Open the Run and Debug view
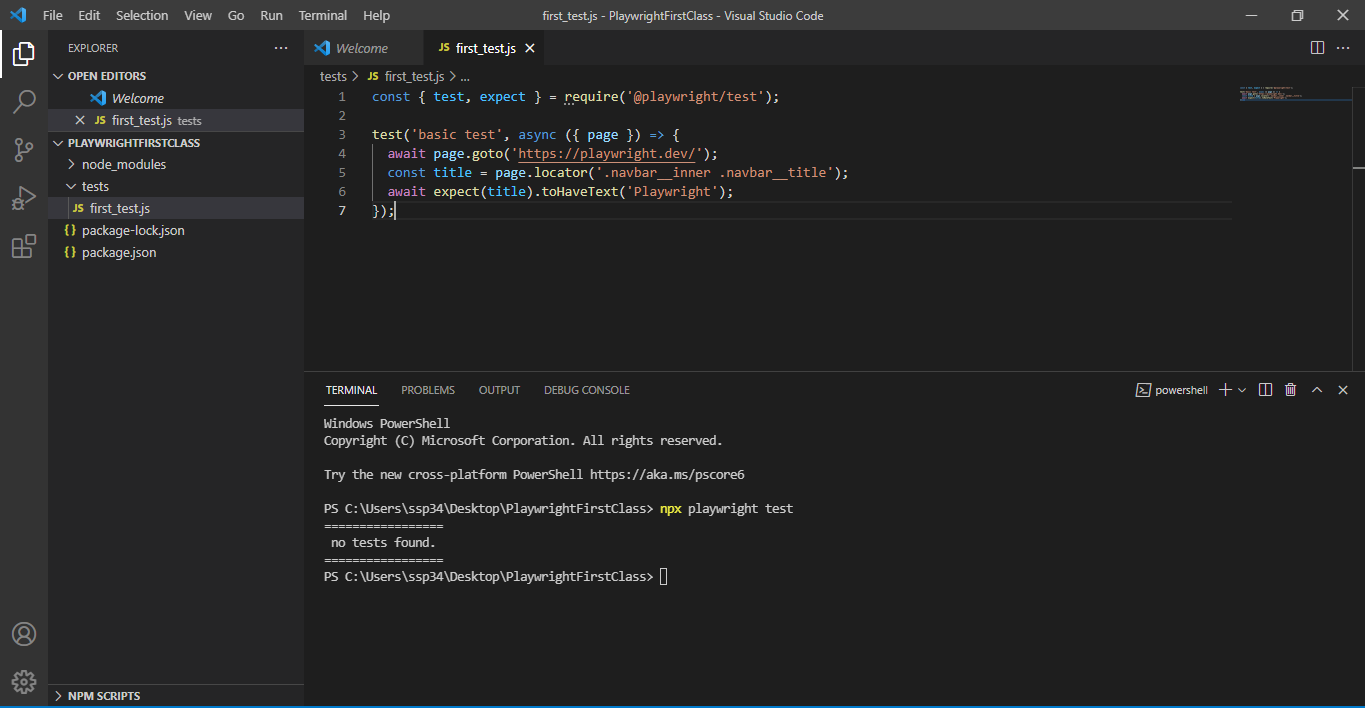Image resolution: width=1365 pixels, height=708 pixels. coord(24,198)
